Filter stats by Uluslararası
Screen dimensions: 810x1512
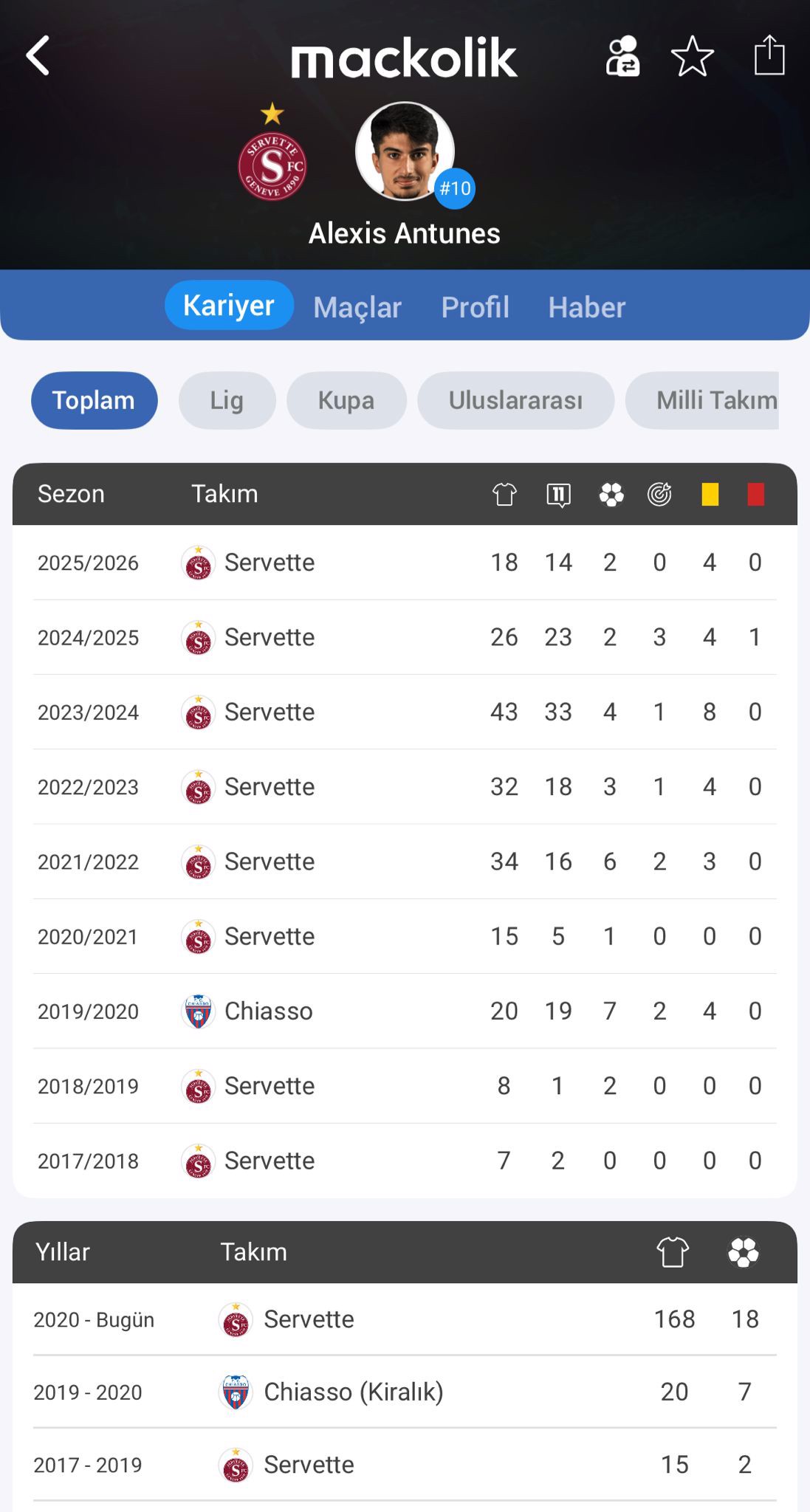coord(515,400)
